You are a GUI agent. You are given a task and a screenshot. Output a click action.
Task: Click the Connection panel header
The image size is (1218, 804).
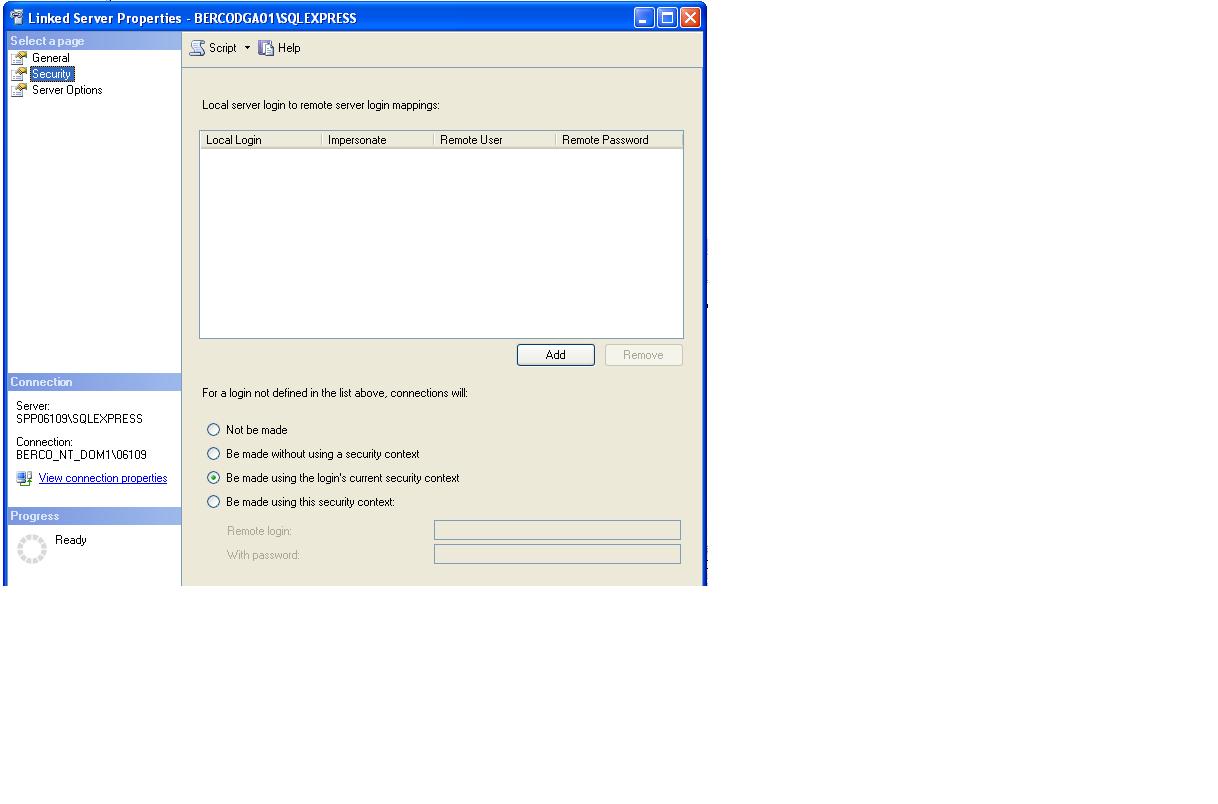click(x=94, y=382)
